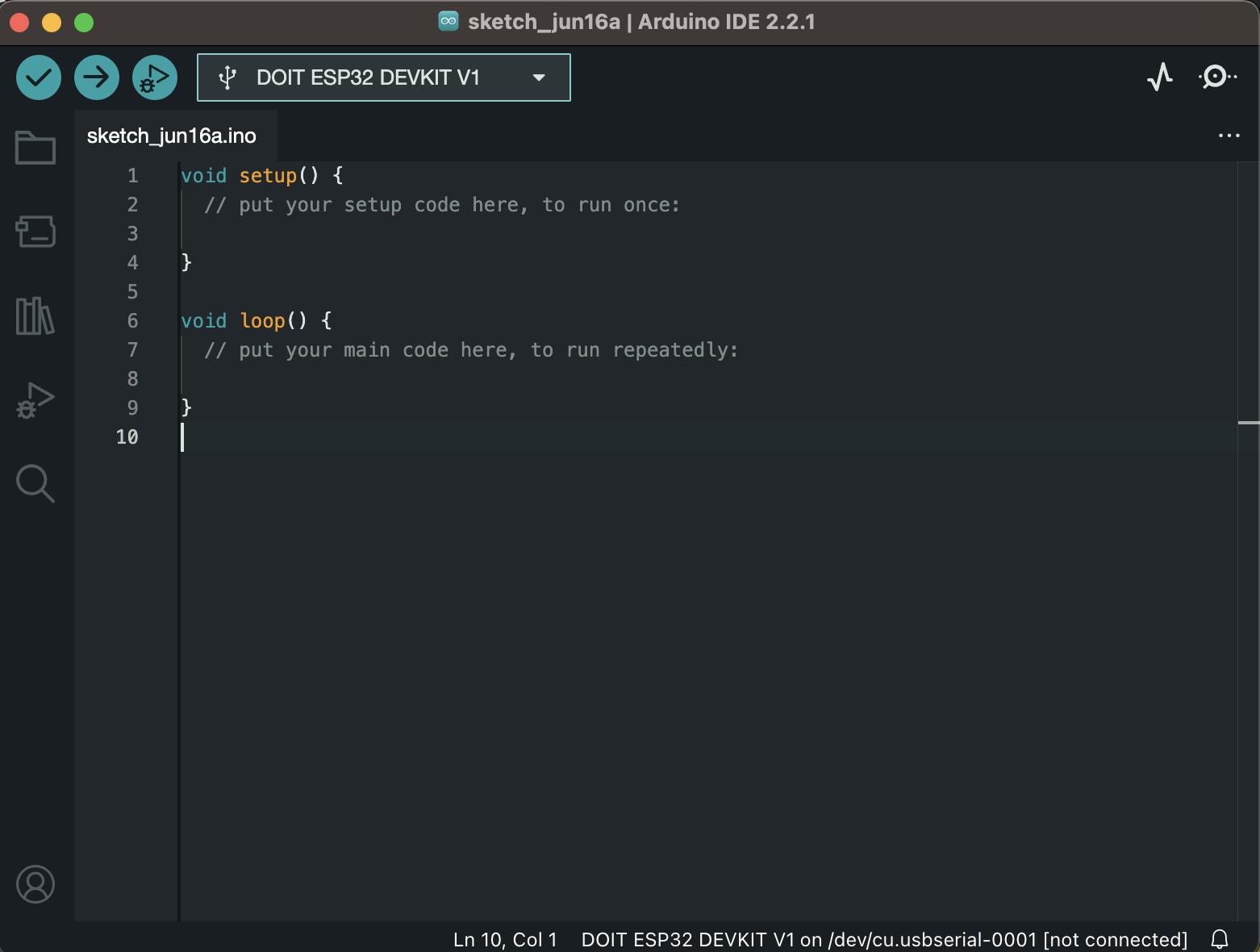1260x952 pixels.
Task: Open the Sketchbook folder panel
Action: click(35, 148)
